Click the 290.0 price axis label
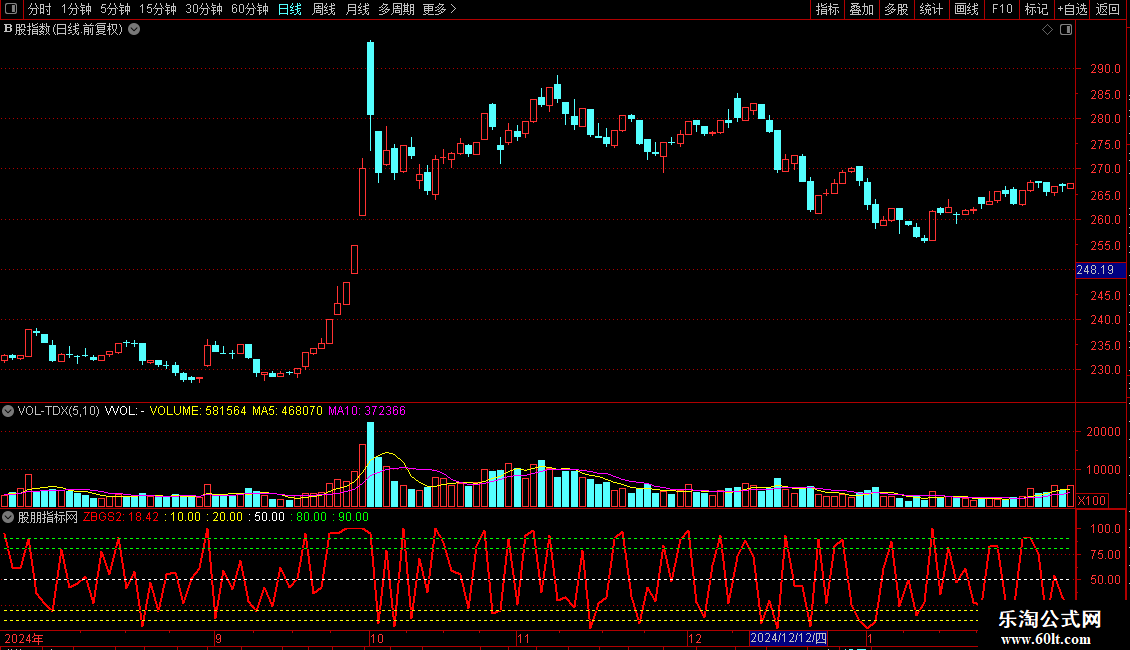Viewport: 1130px width, 650px height. tap(1105, 69)
